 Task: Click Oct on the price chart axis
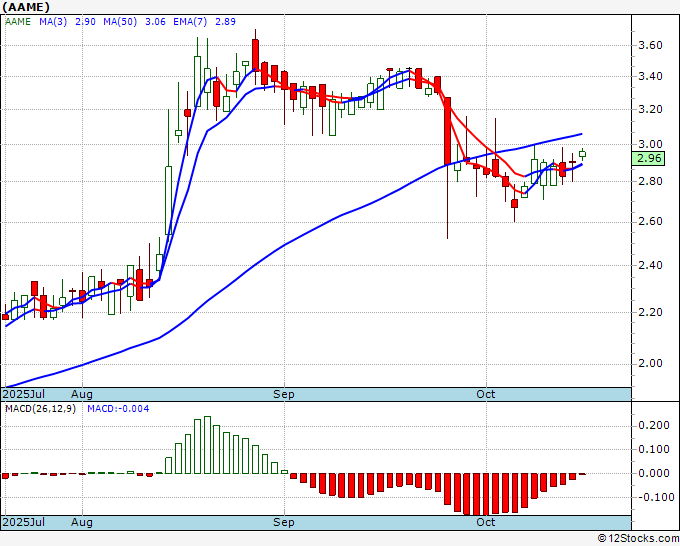486,394
